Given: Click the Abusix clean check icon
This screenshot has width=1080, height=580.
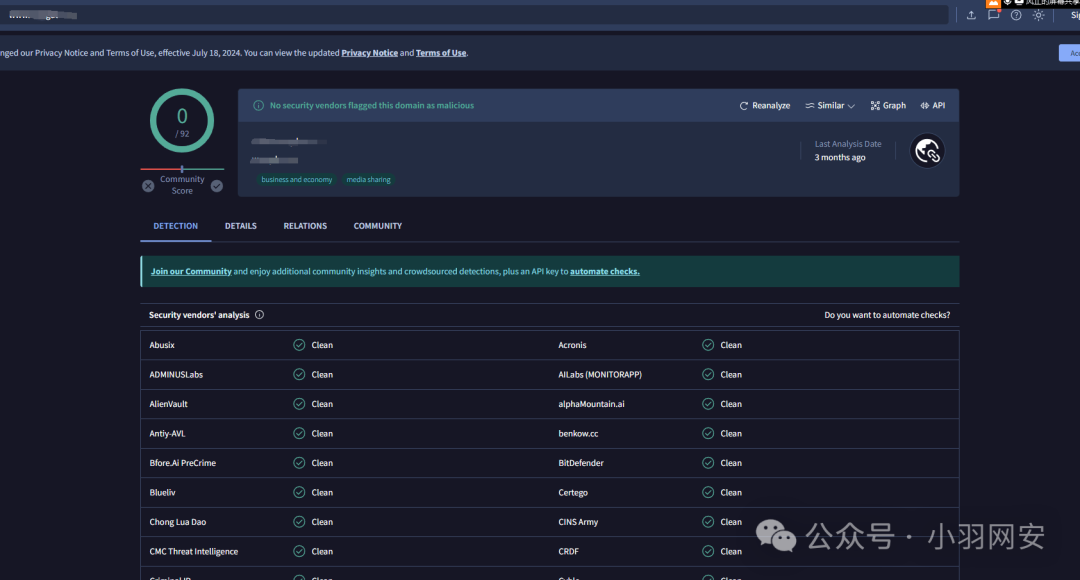Looking at the screenshot, I should coord(299,344).
